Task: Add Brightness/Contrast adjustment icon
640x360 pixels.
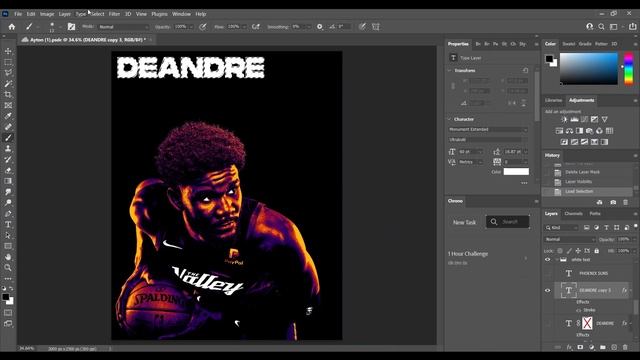Action: (x=564, y=120)
